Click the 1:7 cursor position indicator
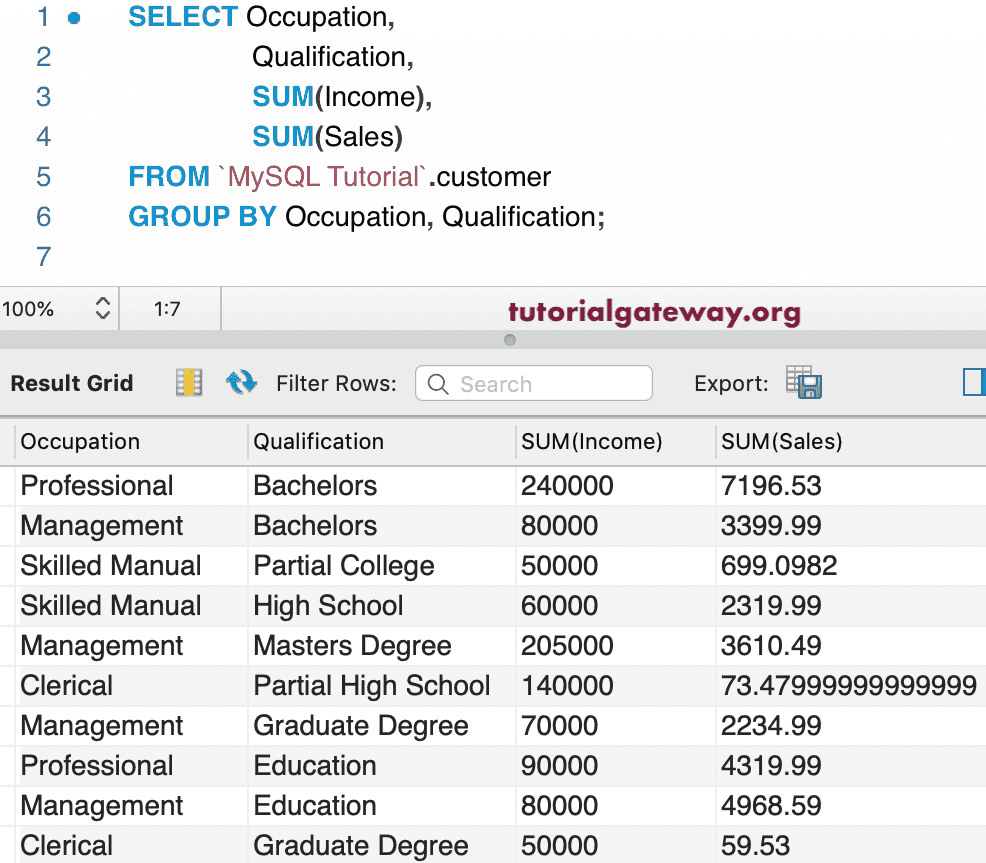Viewport: 986px width, 863px height. click(170, 309)
